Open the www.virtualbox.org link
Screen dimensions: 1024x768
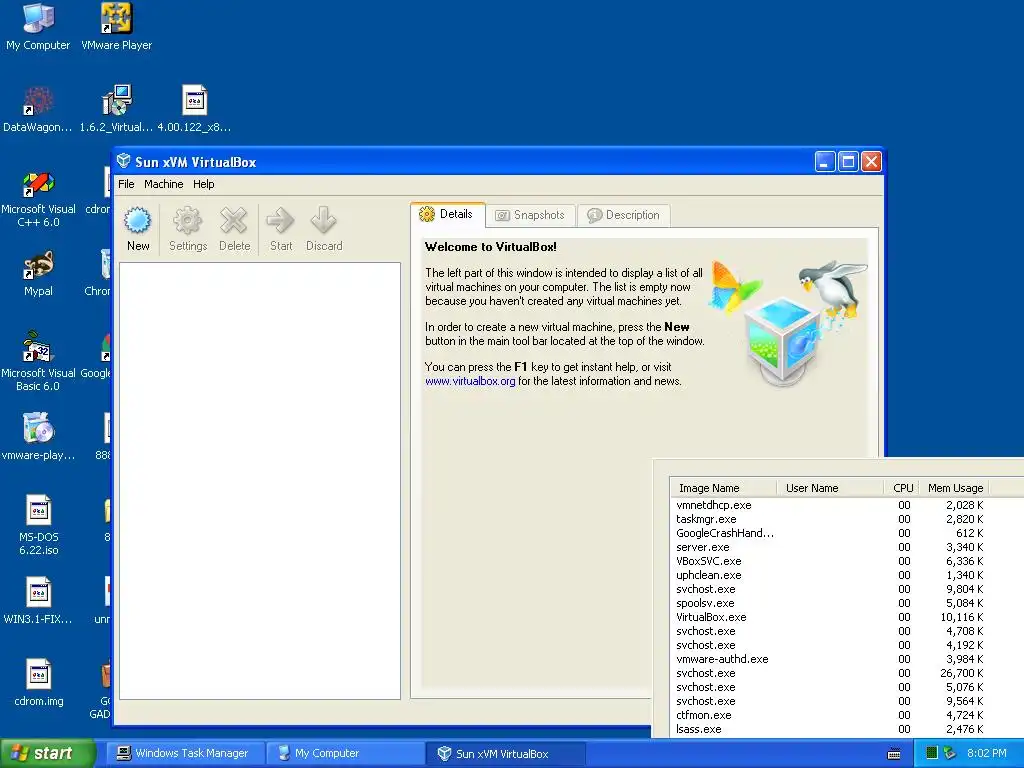click(470, 381)
